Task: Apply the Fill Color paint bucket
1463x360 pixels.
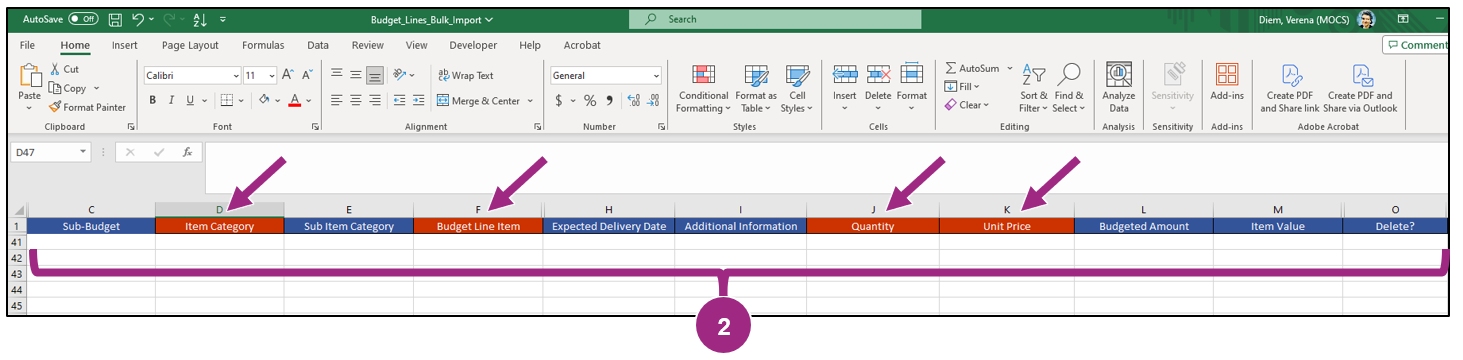Action: 263,100
